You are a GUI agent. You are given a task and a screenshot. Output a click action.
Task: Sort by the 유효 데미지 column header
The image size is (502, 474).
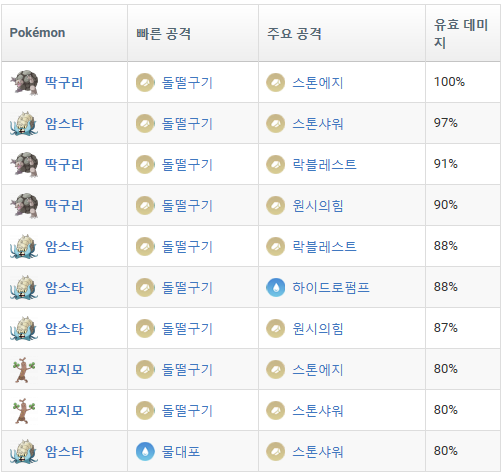click(461, 33)
